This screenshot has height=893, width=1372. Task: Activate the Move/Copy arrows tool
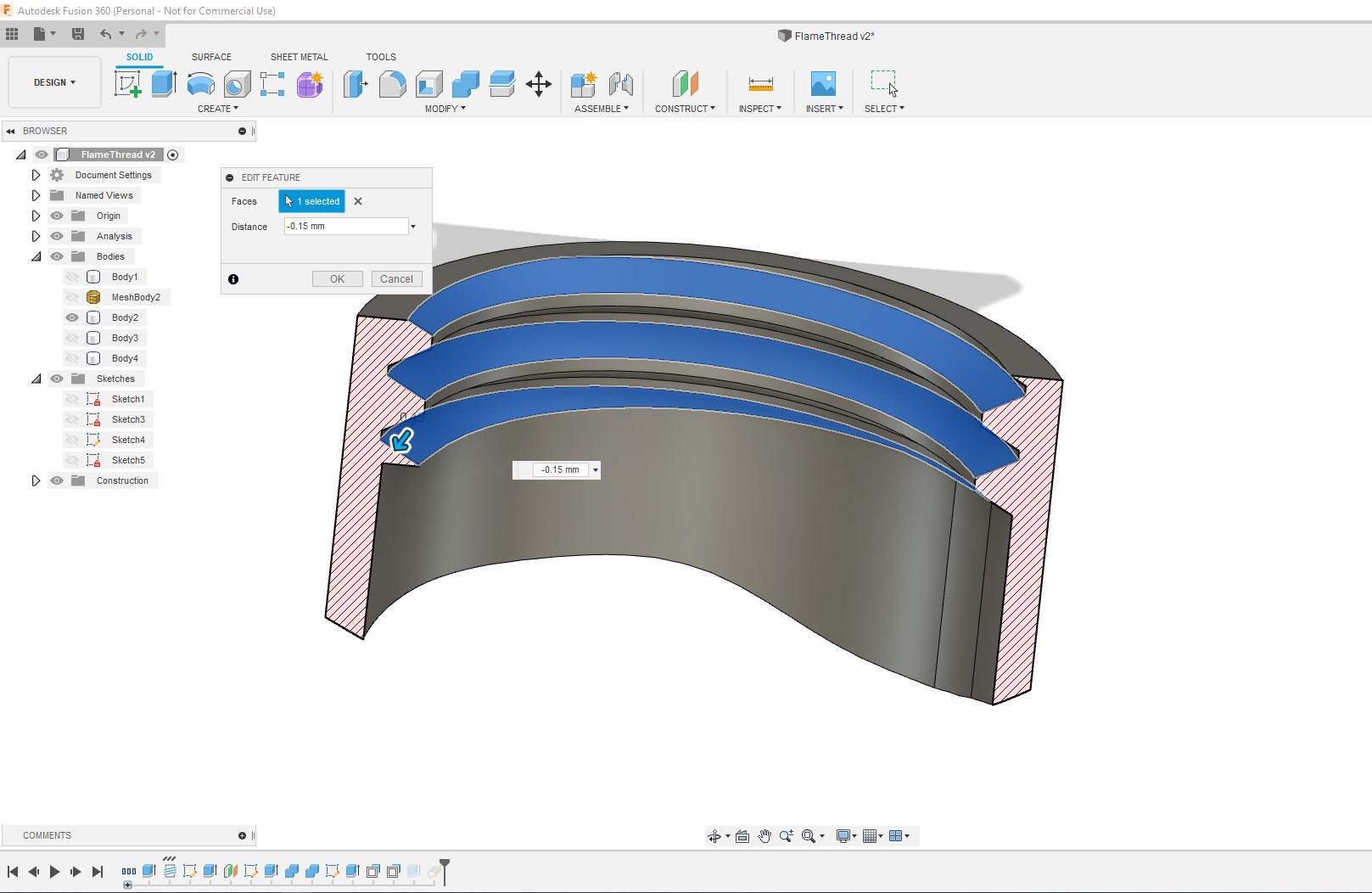pyautogui.click(x=539, y=84)
